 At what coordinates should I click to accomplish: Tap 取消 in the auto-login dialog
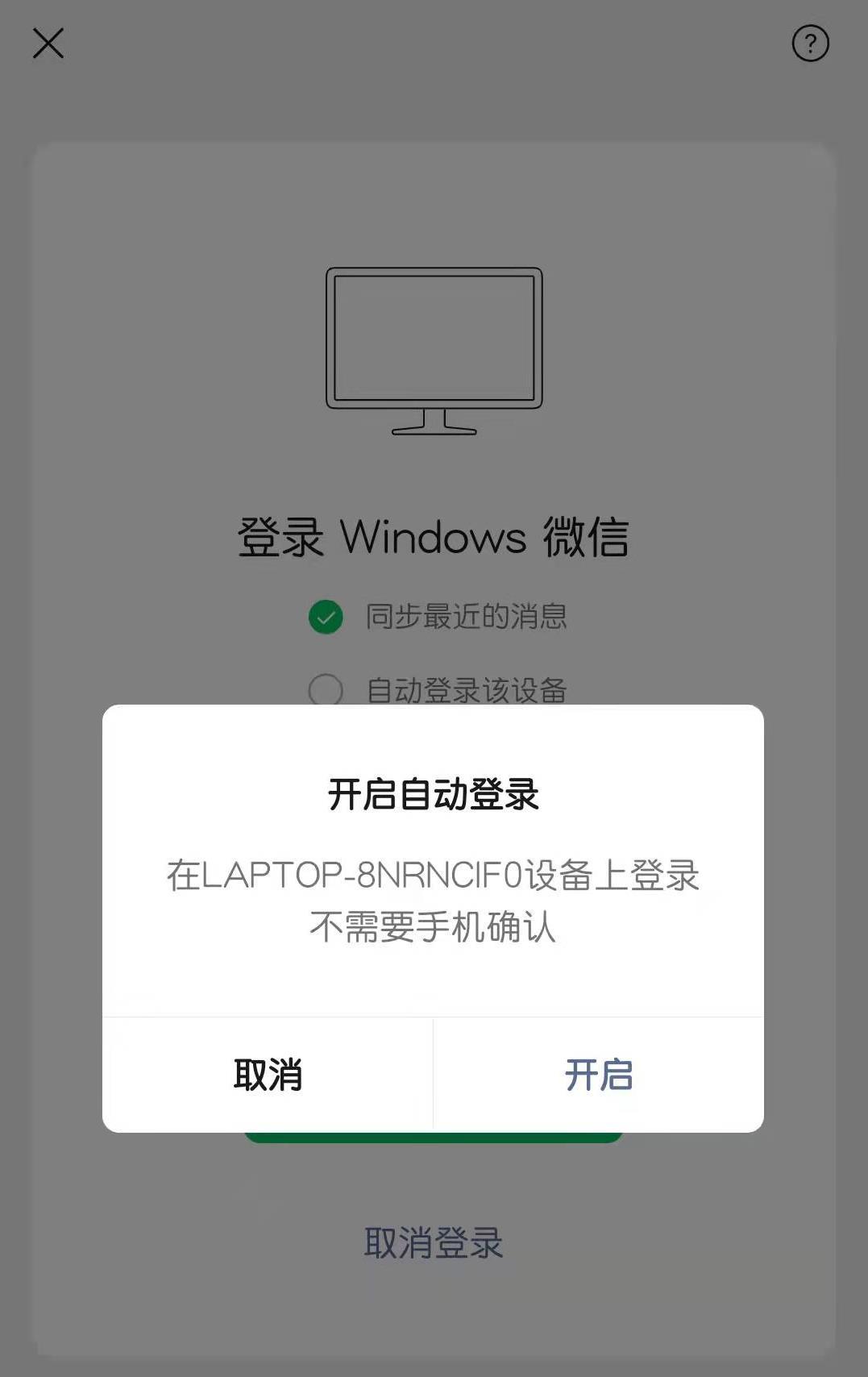coord(268,1075)
